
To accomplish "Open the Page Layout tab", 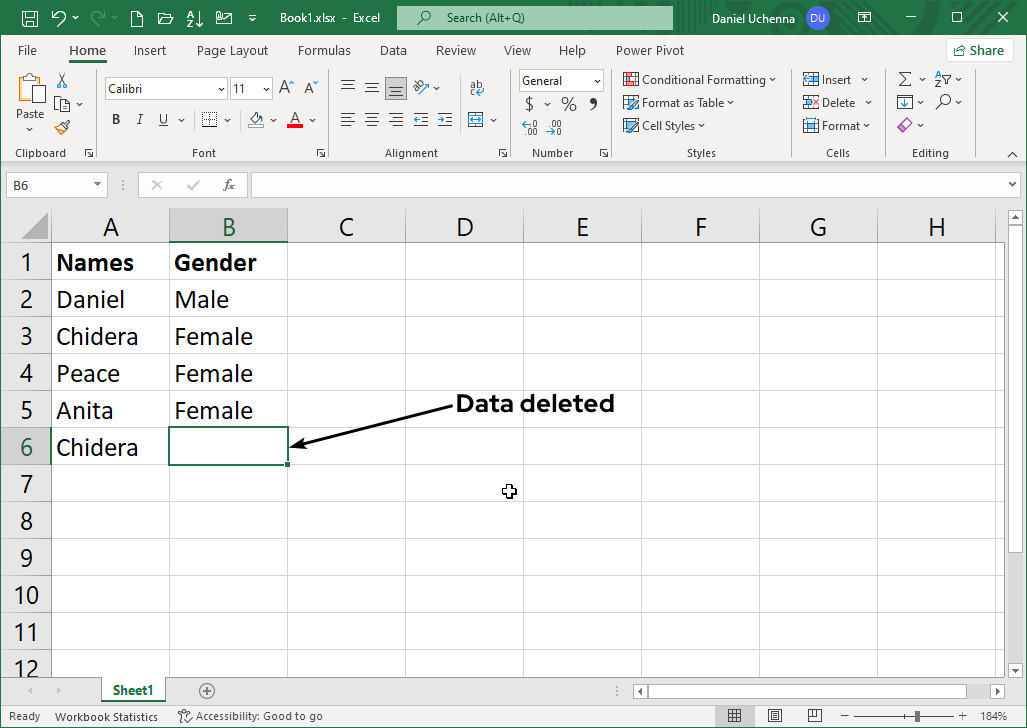I will [x=232, y=51].
